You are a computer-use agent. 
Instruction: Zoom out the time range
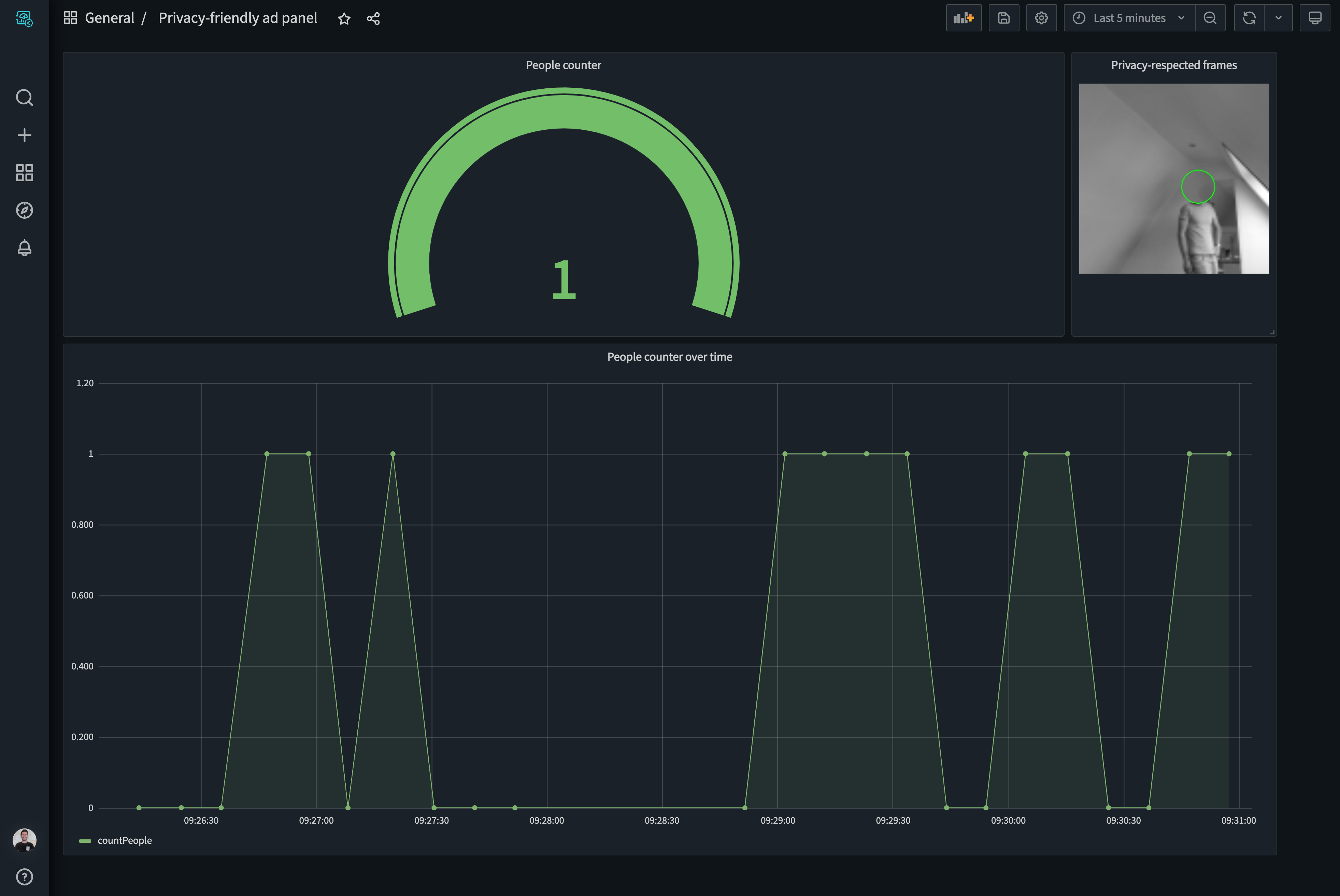pyautogui.click(x=1210, y=18)
